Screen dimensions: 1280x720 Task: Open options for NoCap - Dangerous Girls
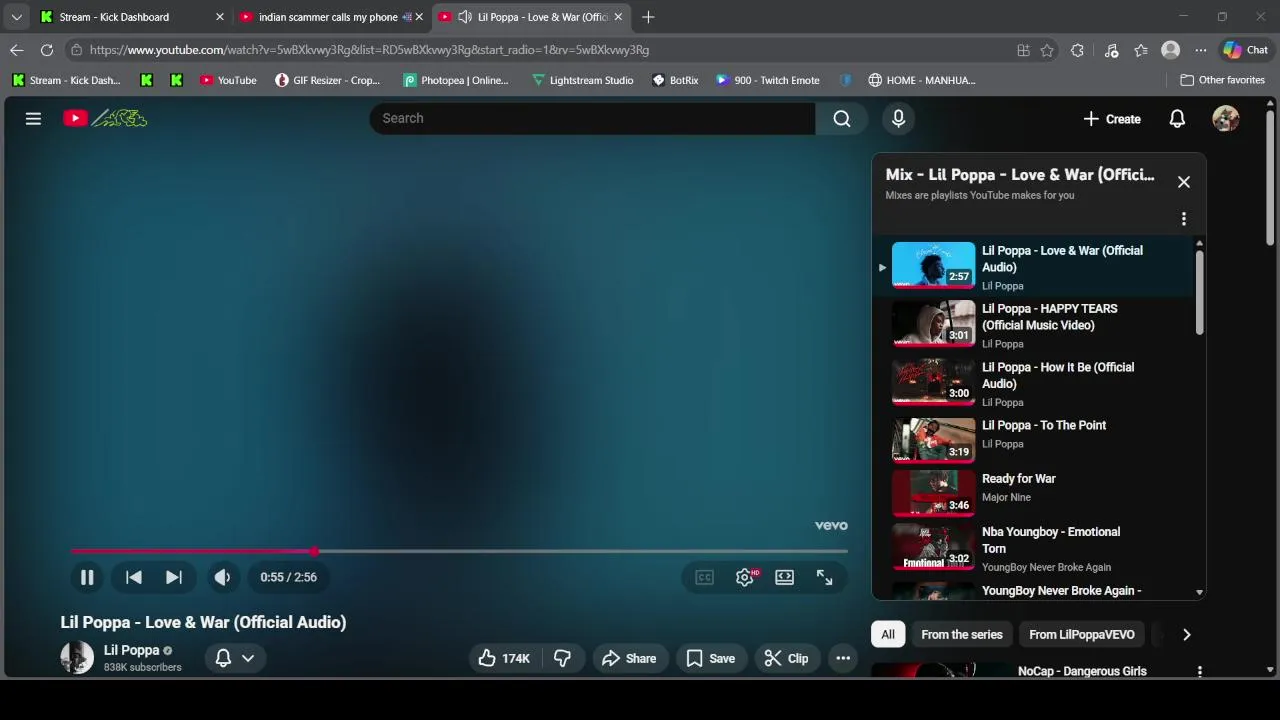pyautogui.click(x=1199, y=671)
